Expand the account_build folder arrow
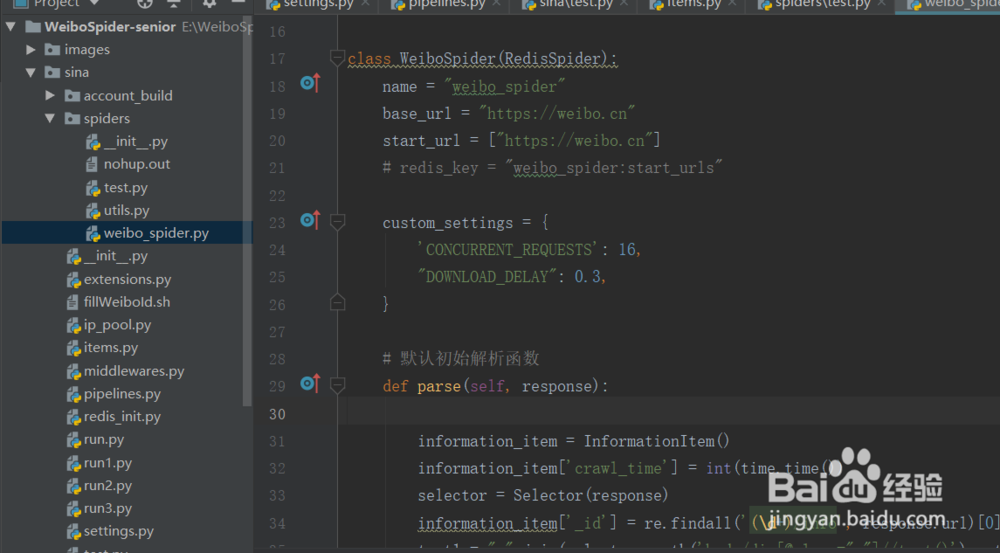Viewport: 1000px width, 553px height. click(x=50, y=95)
